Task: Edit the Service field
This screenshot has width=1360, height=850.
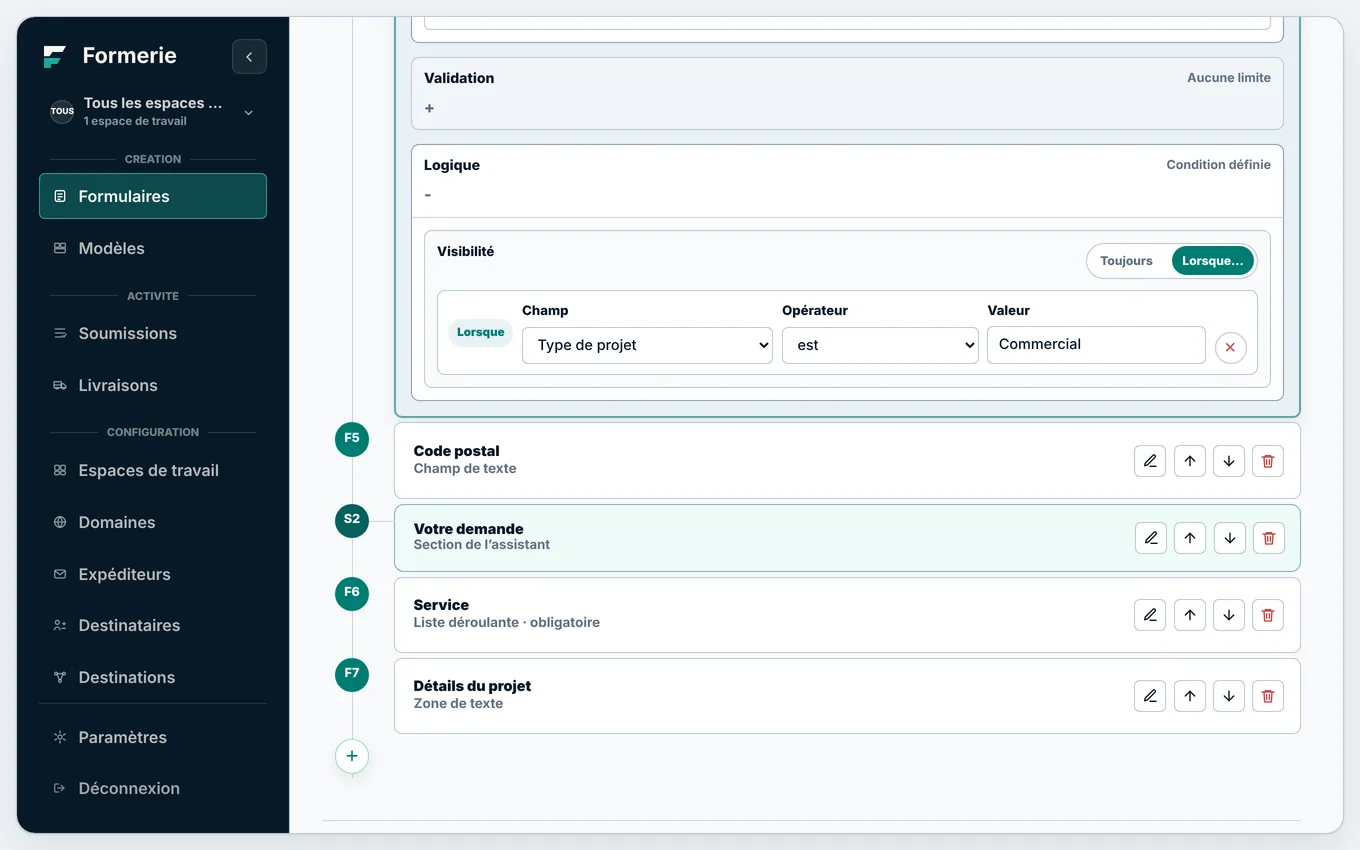Action: click(x=1150, y=615)
